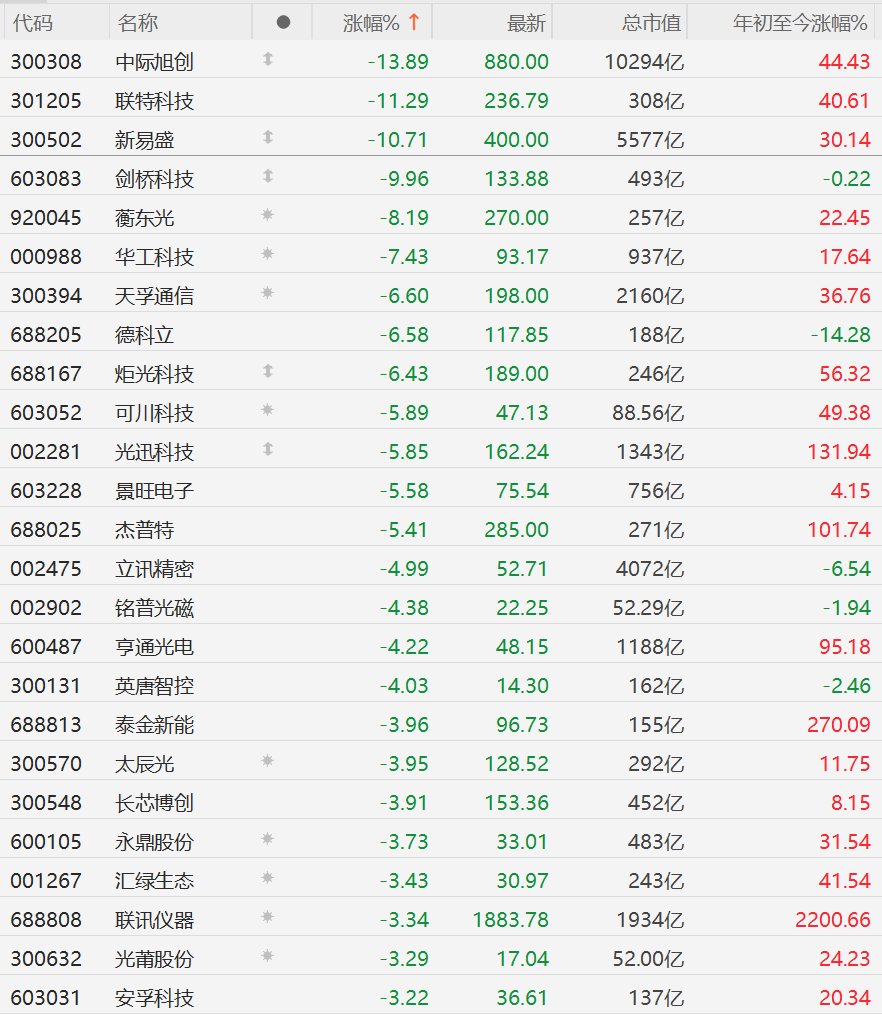Click the -13.89 change value

tap(398, 62)
